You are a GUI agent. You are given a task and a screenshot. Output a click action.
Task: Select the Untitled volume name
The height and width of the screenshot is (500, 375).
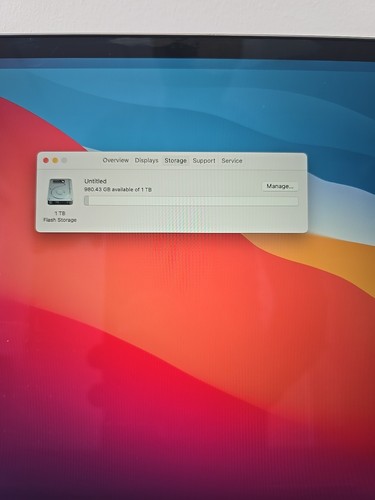pos(95,181)
